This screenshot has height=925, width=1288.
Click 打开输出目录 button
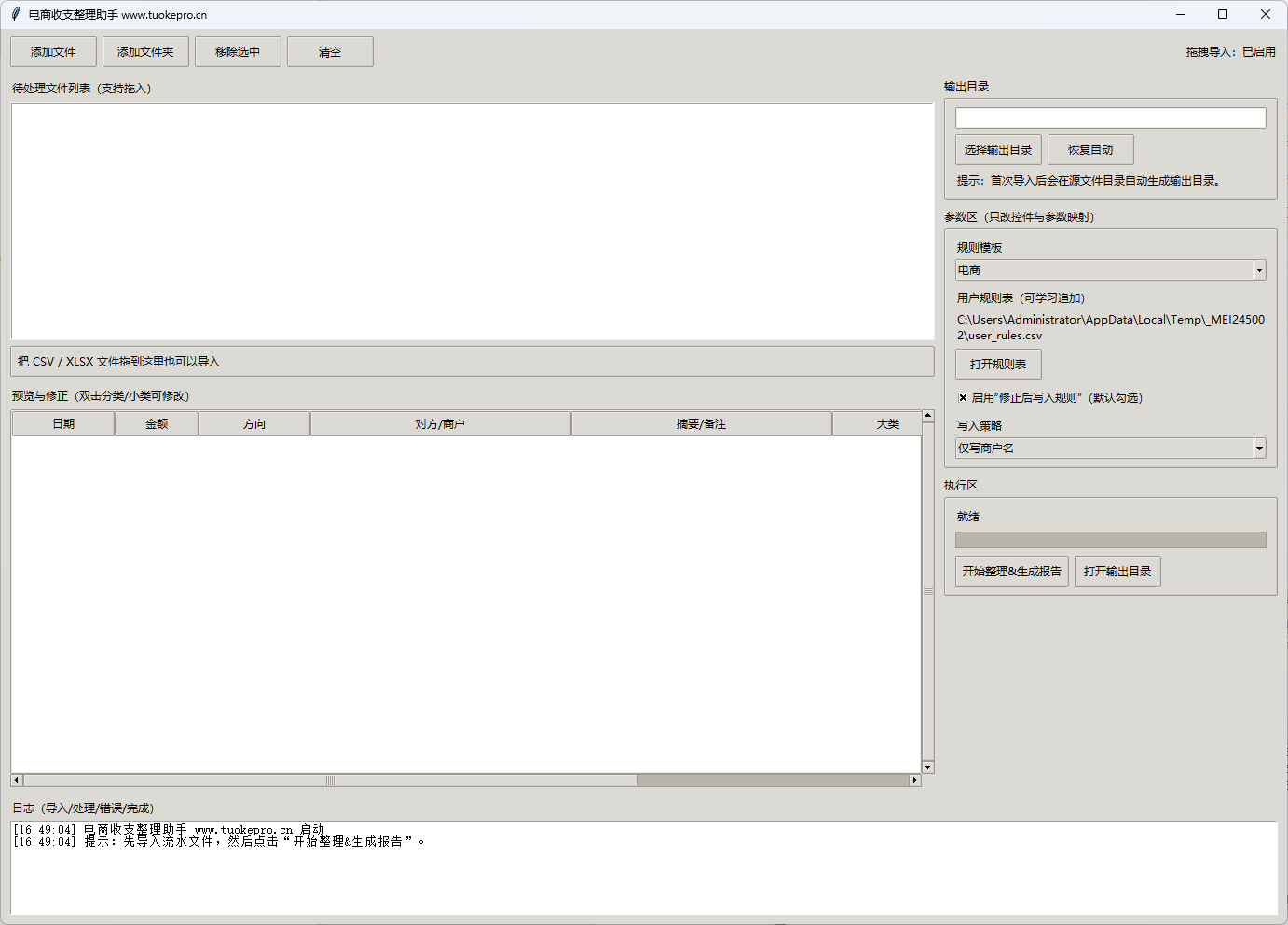[1117, 572]
